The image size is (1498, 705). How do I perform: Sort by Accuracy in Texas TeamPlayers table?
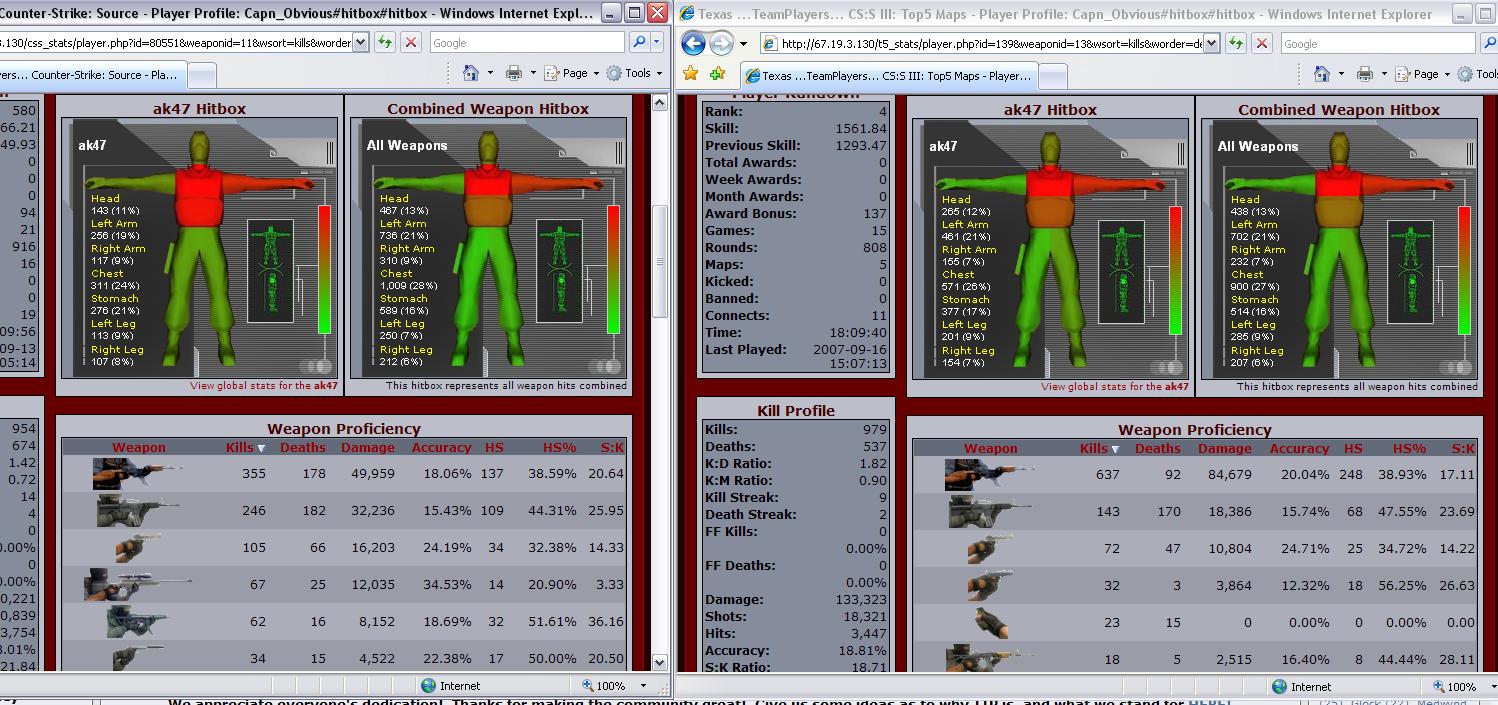(1299, 448)
